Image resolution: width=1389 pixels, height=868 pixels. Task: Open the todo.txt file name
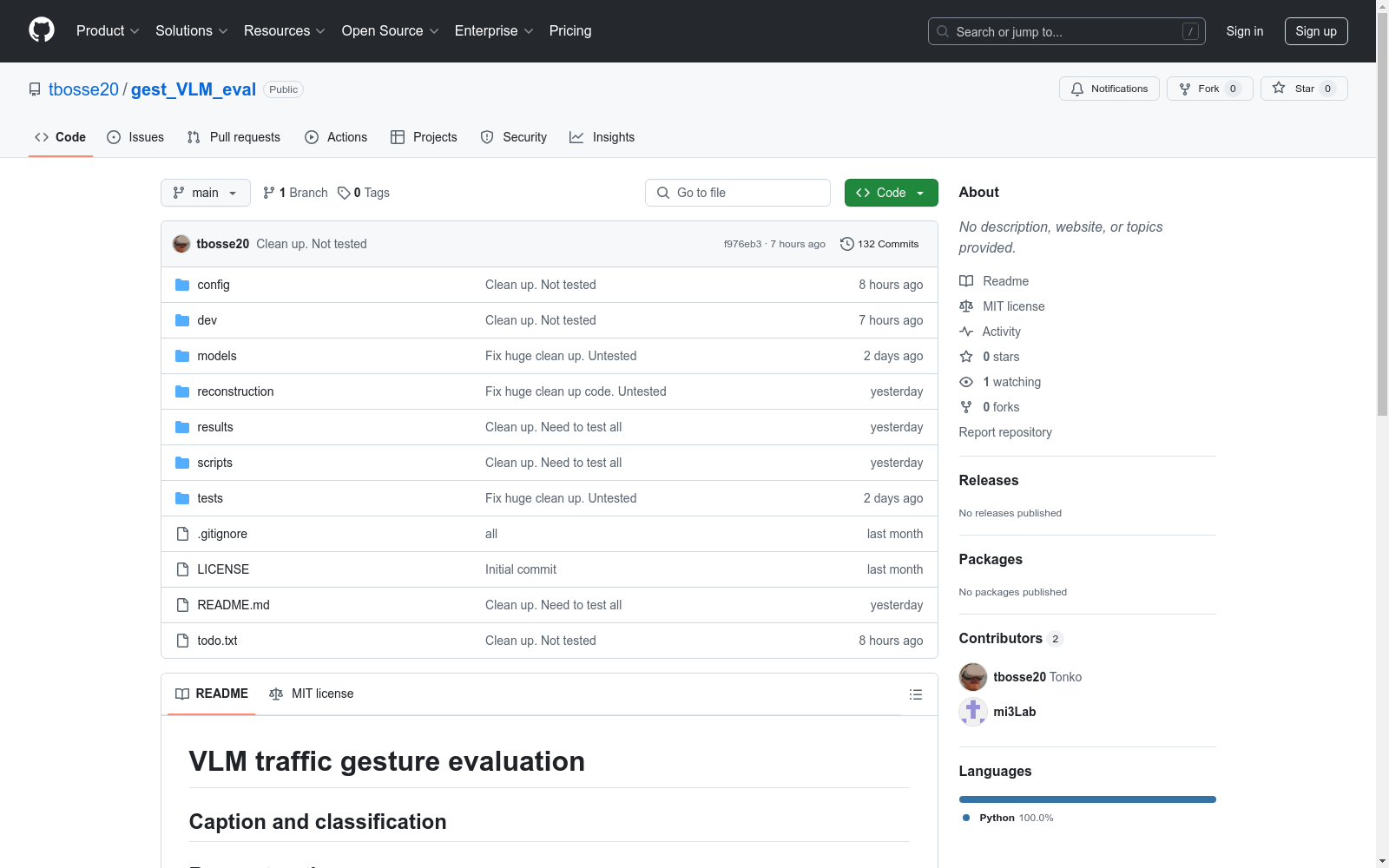coord(217,641)
